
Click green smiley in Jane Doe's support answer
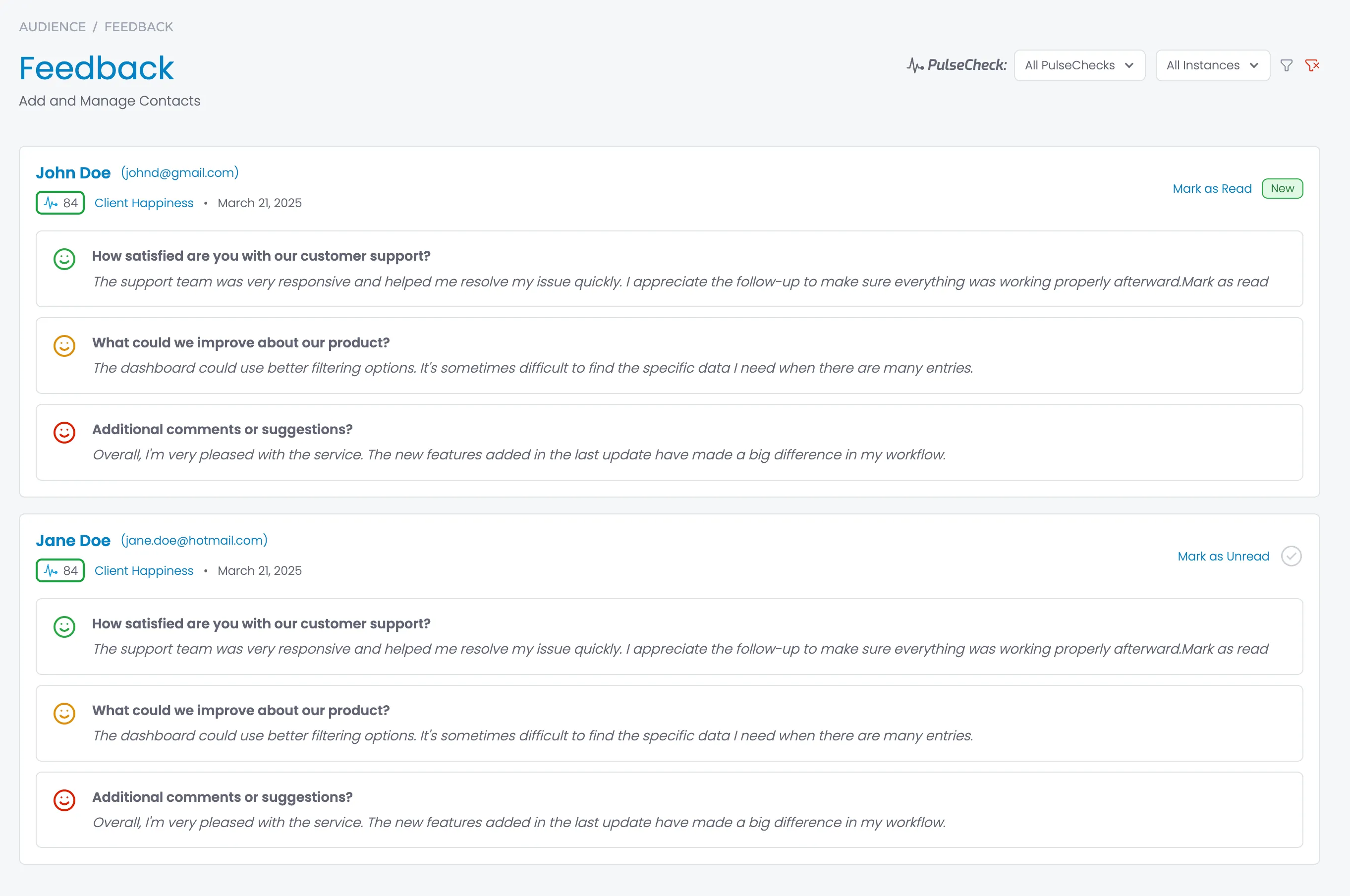point(64,627)
